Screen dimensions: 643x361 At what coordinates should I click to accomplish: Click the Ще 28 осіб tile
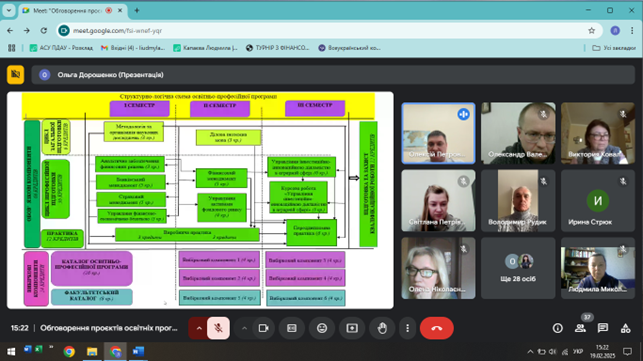tap(518, 268)
